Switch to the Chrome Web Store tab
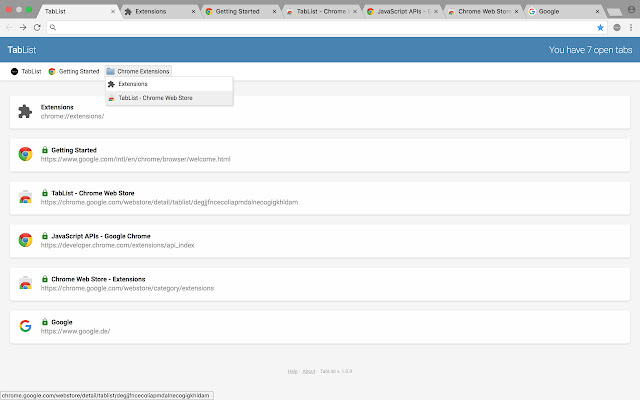The width and height of the screenshot is (640, 400). point(483,11)
